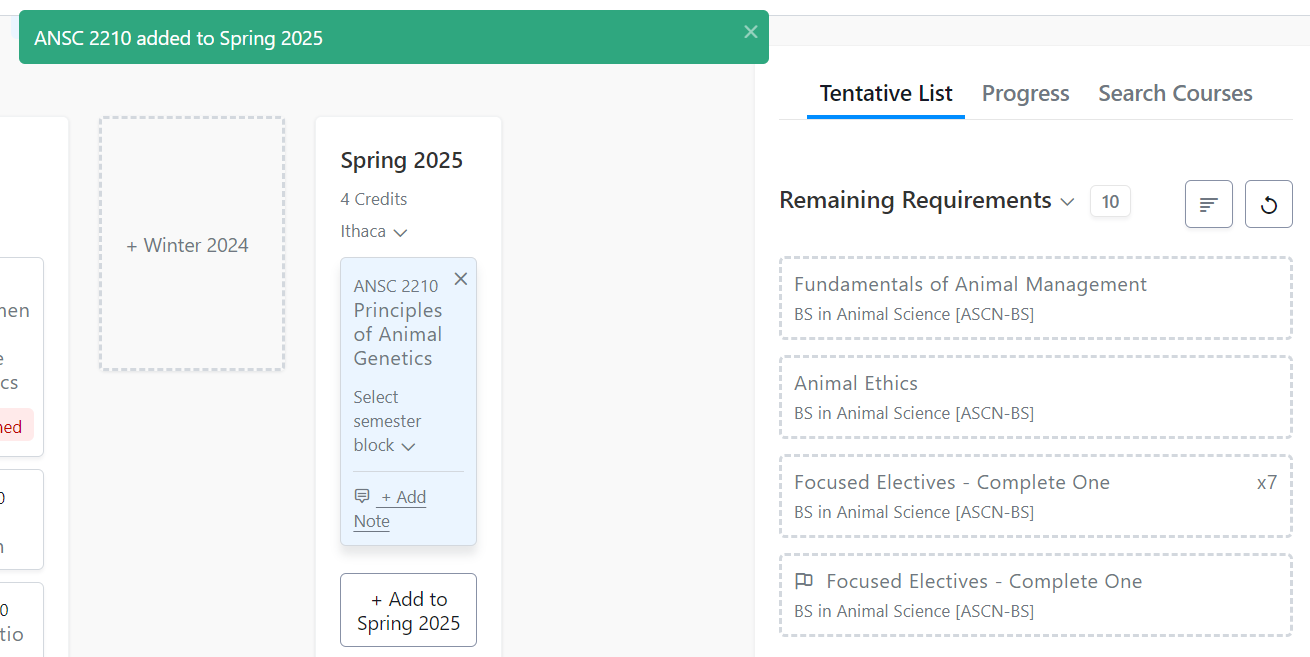Screen dimensions: 1310x657
Task: Click the note comment icon on ANSC 2210
Action: click(362, 496)
